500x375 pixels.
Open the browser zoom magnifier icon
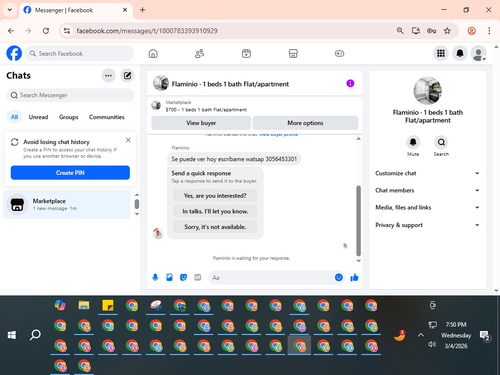point(400,31)
